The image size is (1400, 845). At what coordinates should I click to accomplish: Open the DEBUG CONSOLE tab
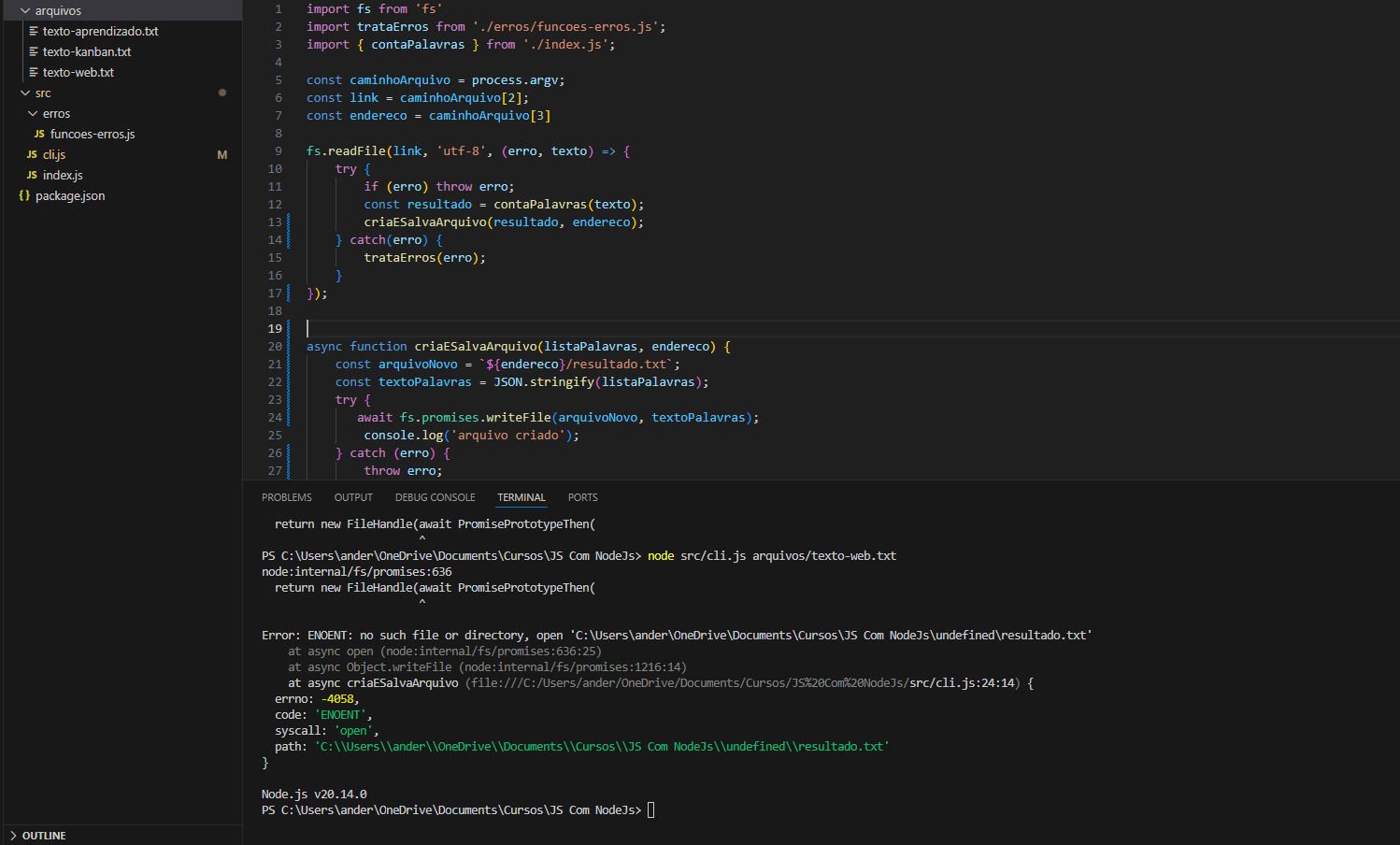click(435, 497)
